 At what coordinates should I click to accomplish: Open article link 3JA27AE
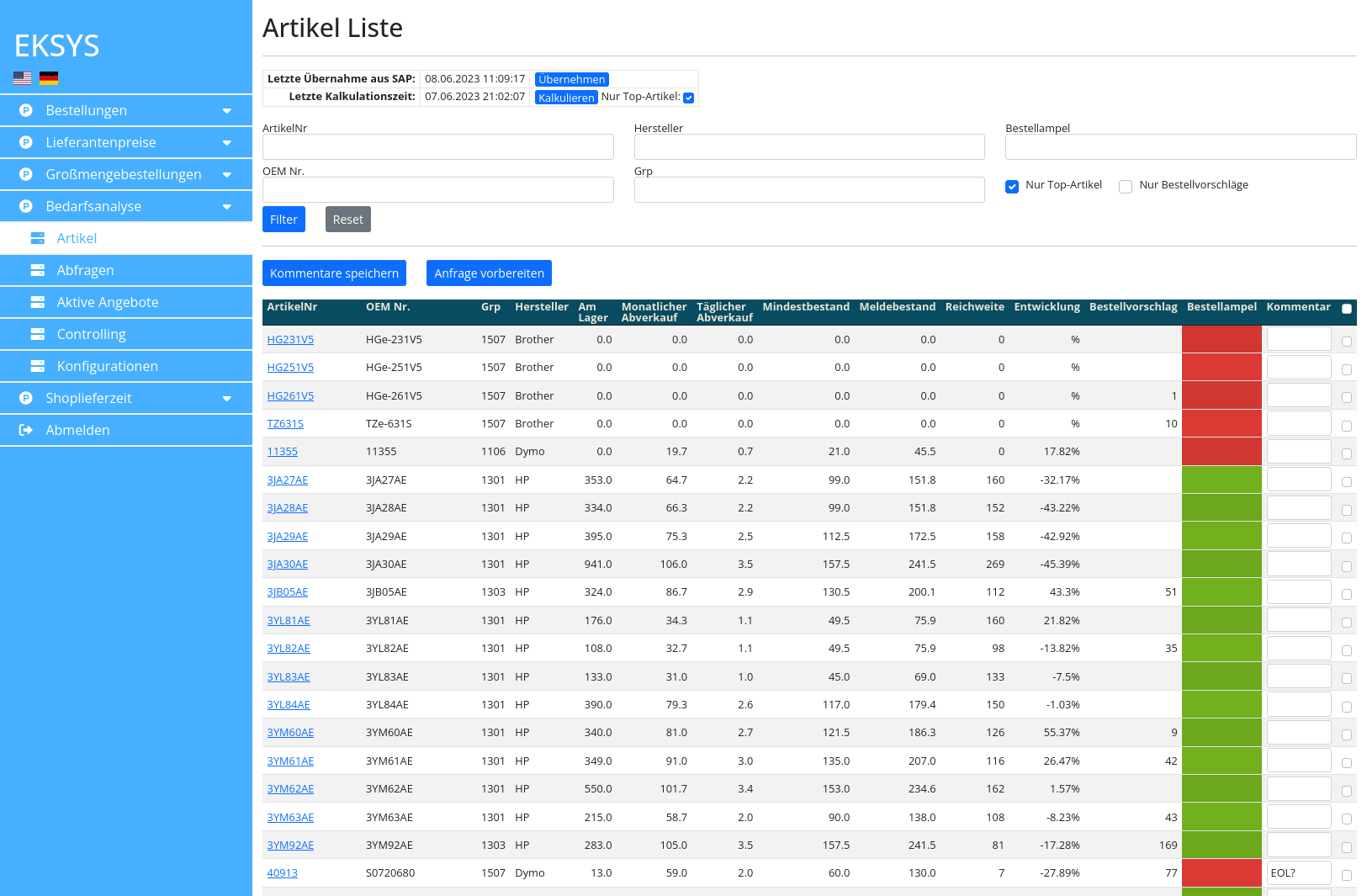tap(287, 480)
